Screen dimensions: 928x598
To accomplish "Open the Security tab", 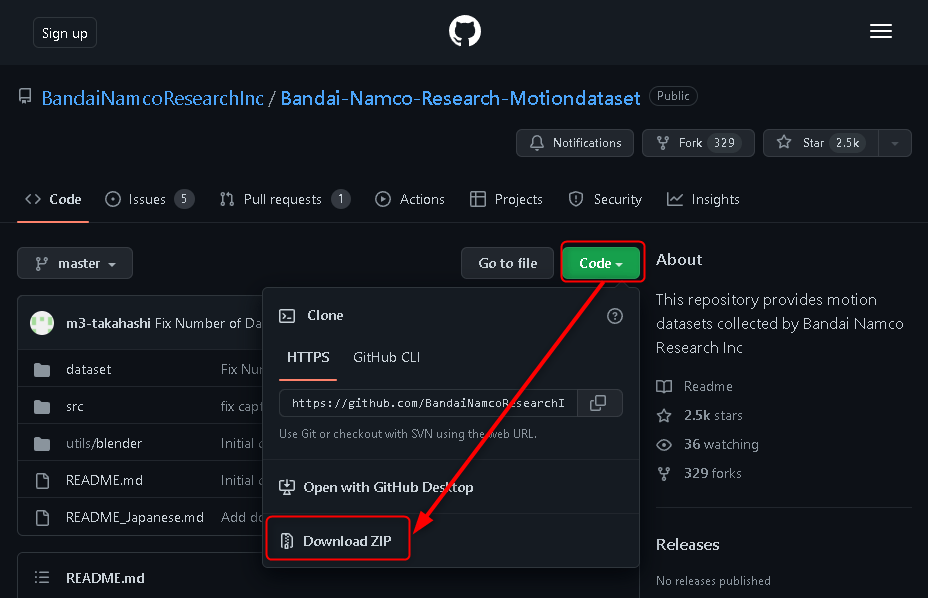I will [x=605, y=200].
